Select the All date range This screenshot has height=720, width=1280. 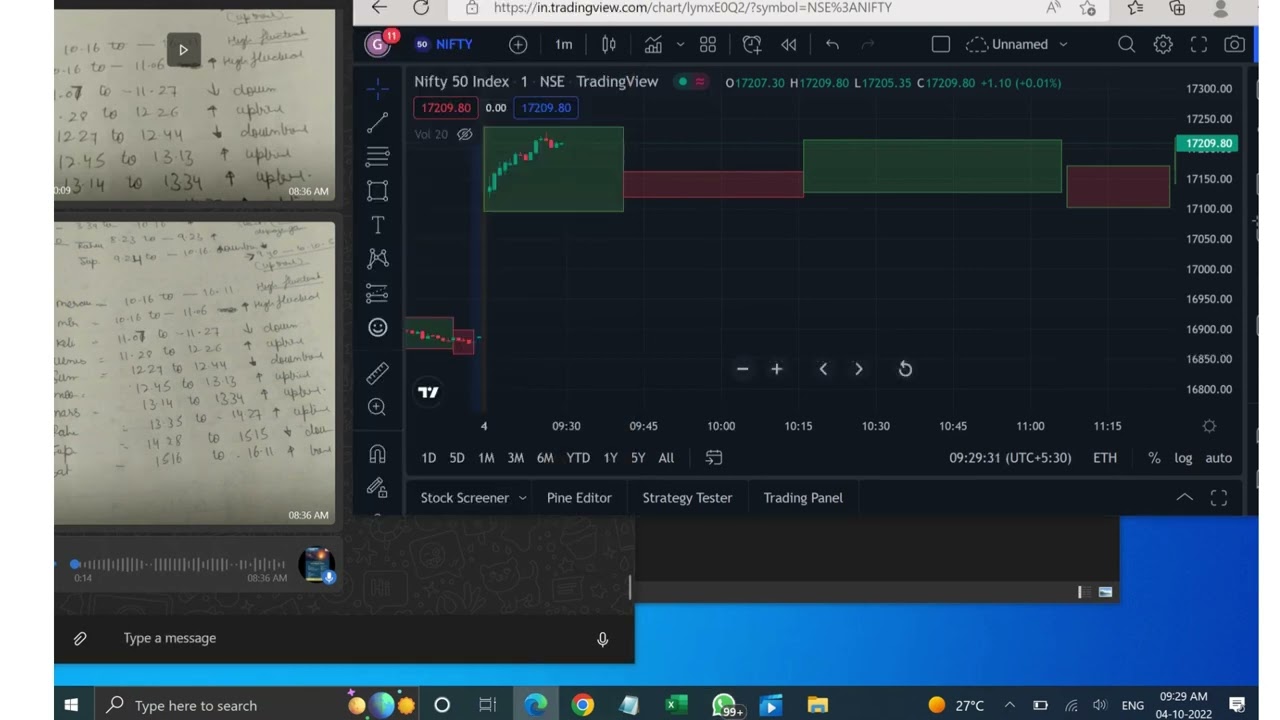[x=666, y=458]
